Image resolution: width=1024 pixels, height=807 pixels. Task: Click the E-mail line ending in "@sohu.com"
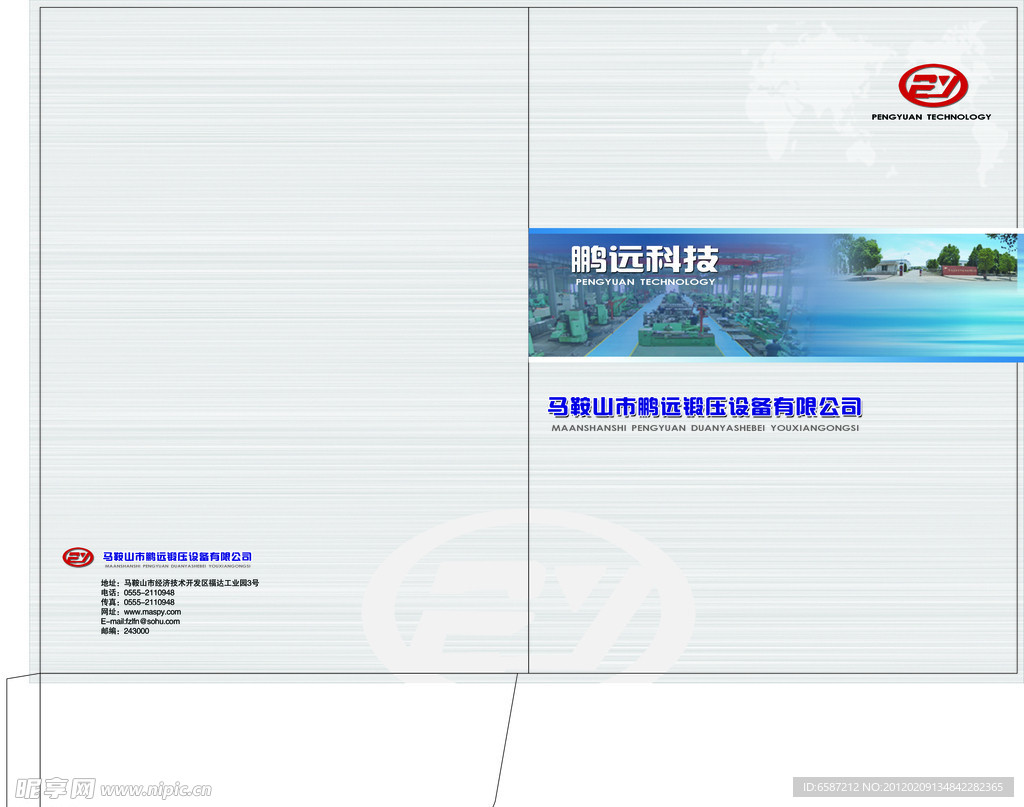coord(140,622)
